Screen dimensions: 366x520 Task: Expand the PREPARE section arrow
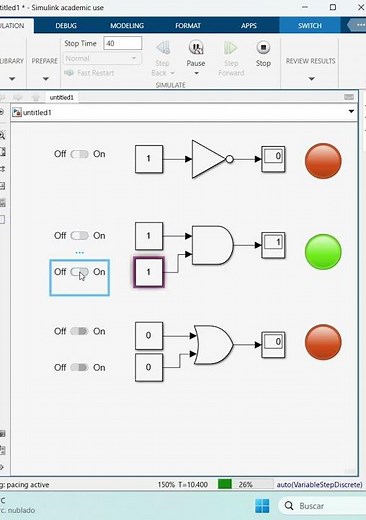(46, 79)
